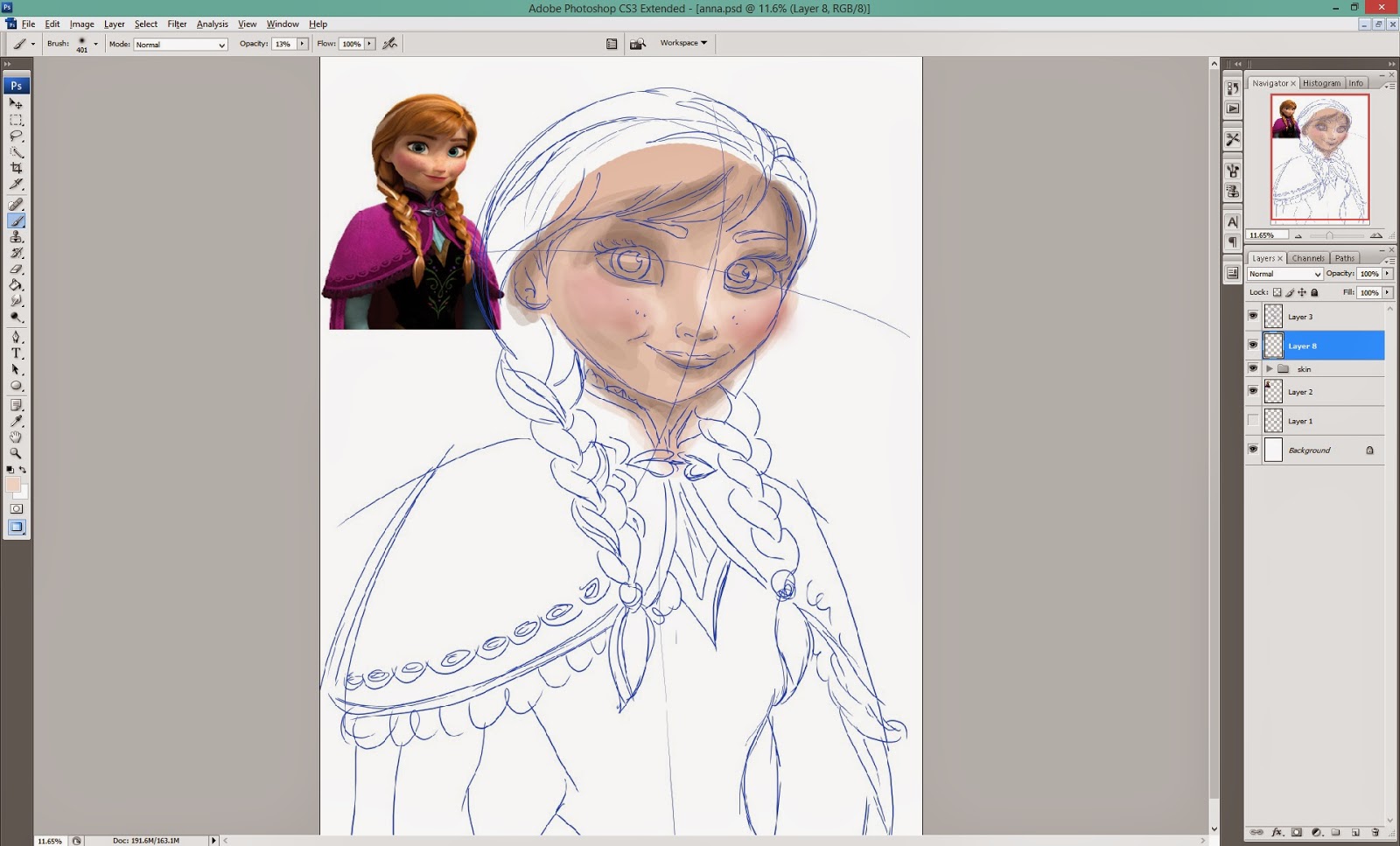Delete layer using trash icon
This screenshot has width=1400, height=846.
(1375, 832)
